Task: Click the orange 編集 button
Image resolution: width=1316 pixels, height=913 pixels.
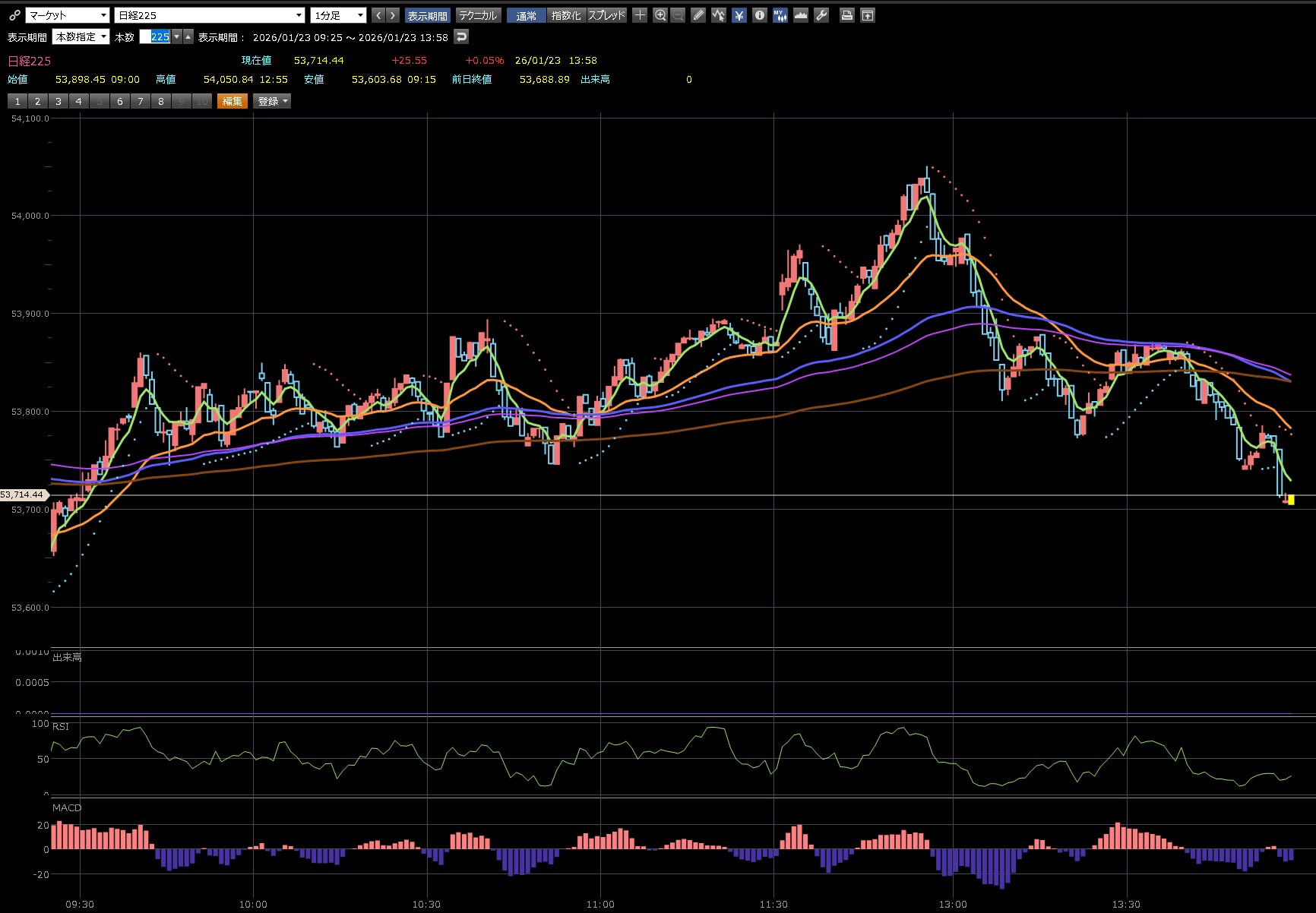Action: 232,101
